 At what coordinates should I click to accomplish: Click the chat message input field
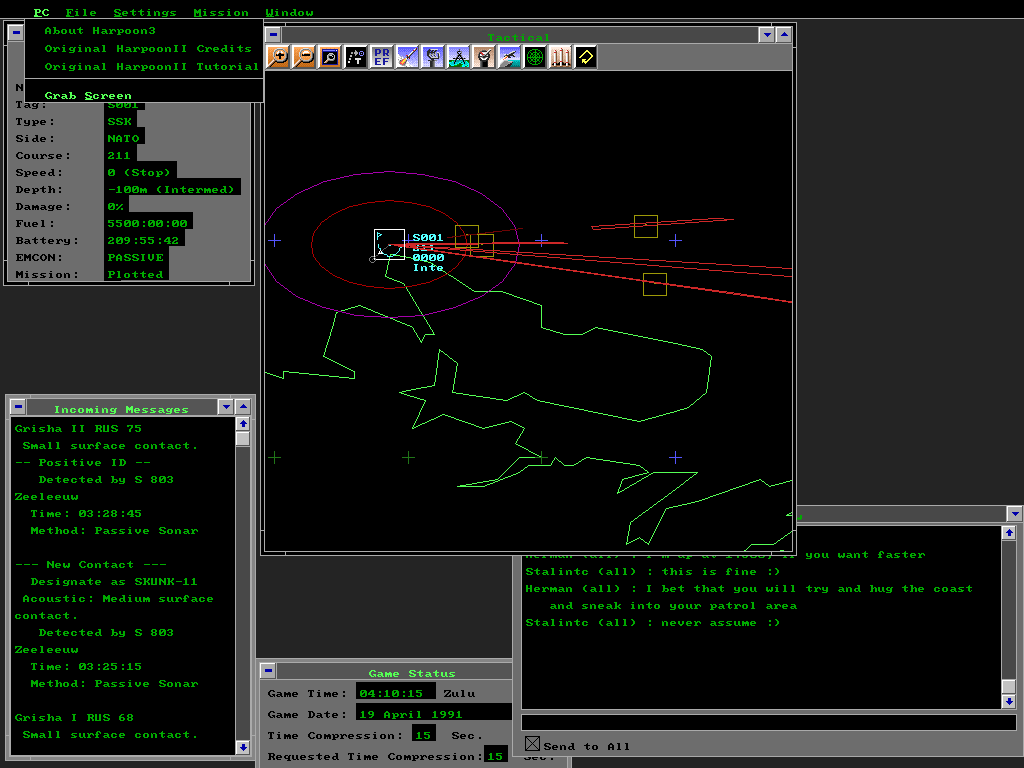(768, 722)
